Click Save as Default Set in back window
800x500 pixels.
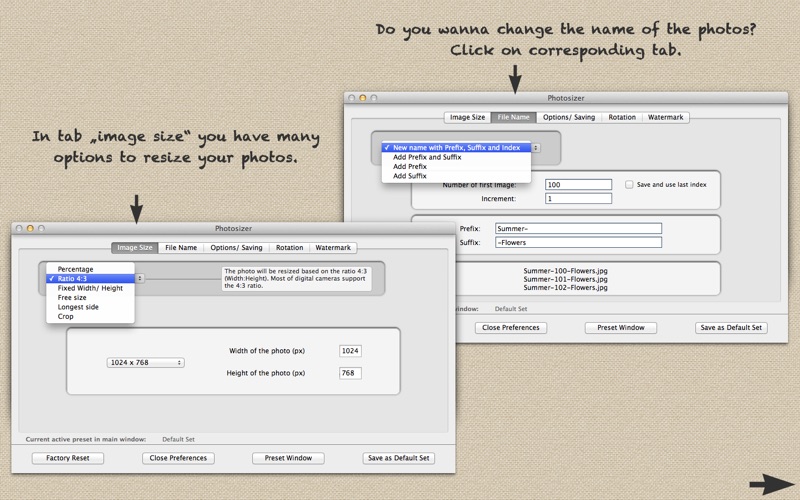731,328
